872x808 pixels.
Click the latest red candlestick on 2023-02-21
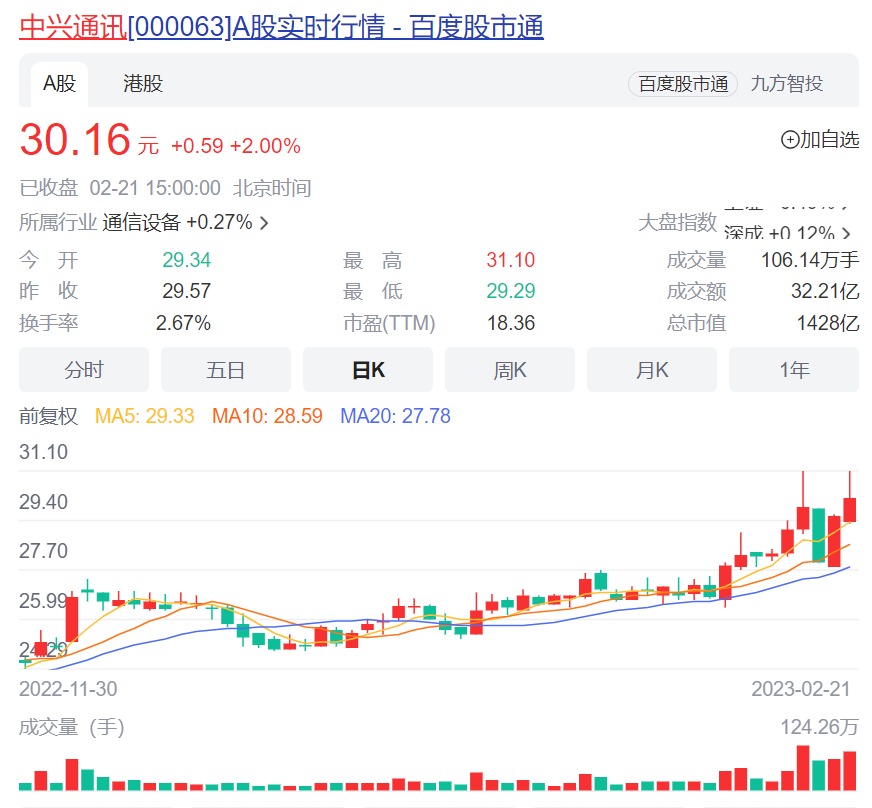(x=850, y=509)
